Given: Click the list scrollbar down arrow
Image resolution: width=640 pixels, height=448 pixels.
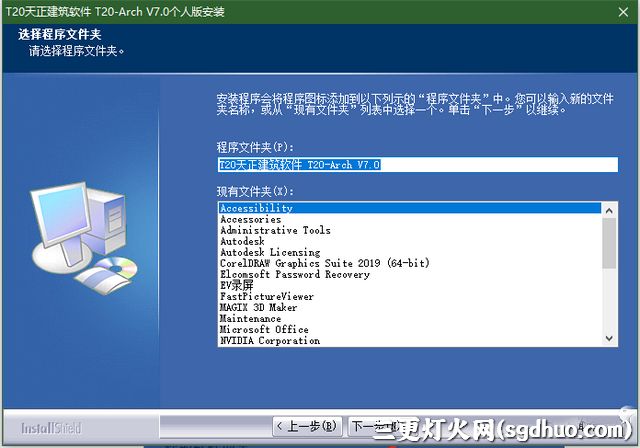Looking at the screenshot, I should click(x=609, y=338).
